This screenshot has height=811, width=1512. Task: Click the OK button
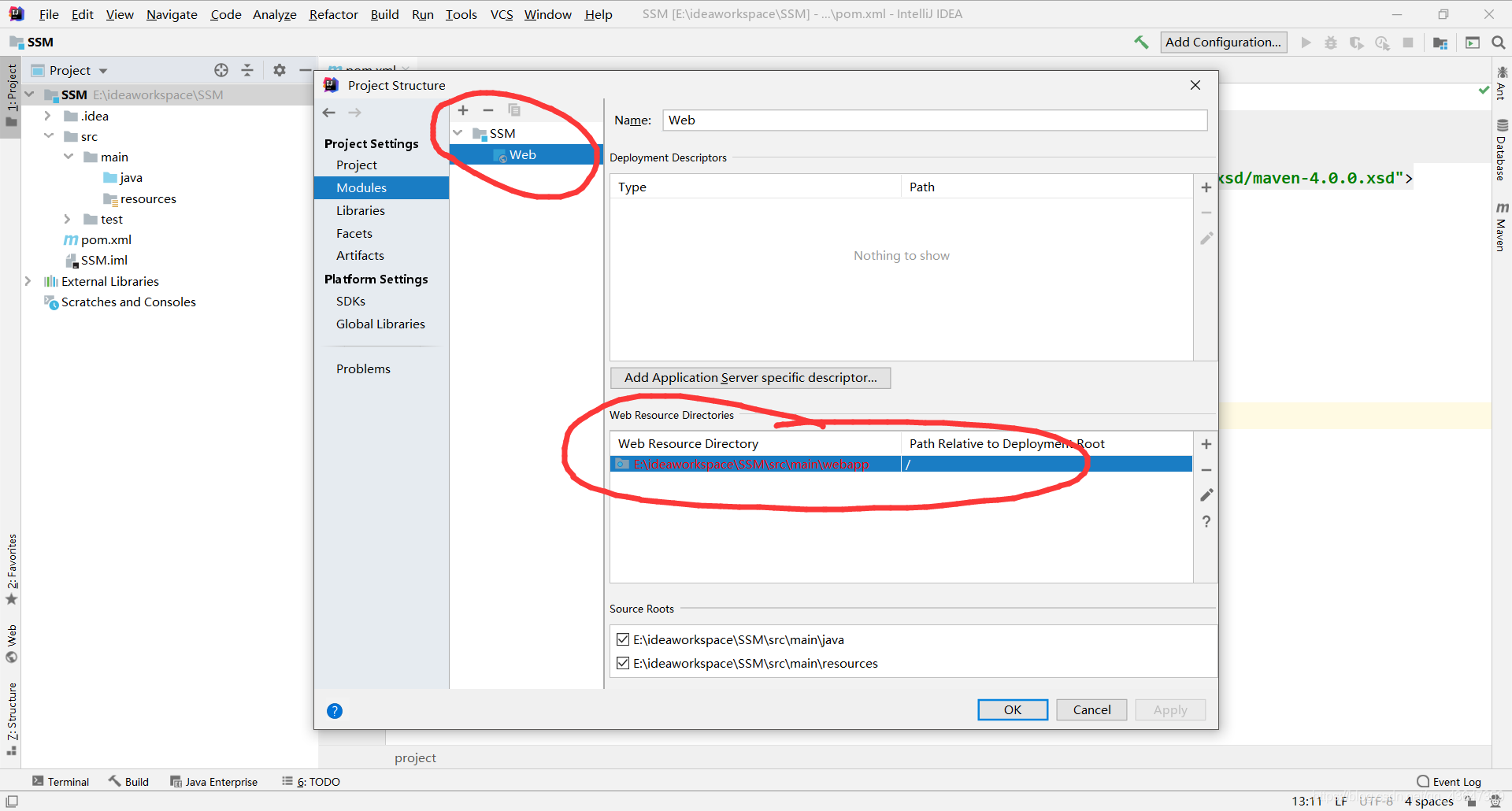[1013, 709]
